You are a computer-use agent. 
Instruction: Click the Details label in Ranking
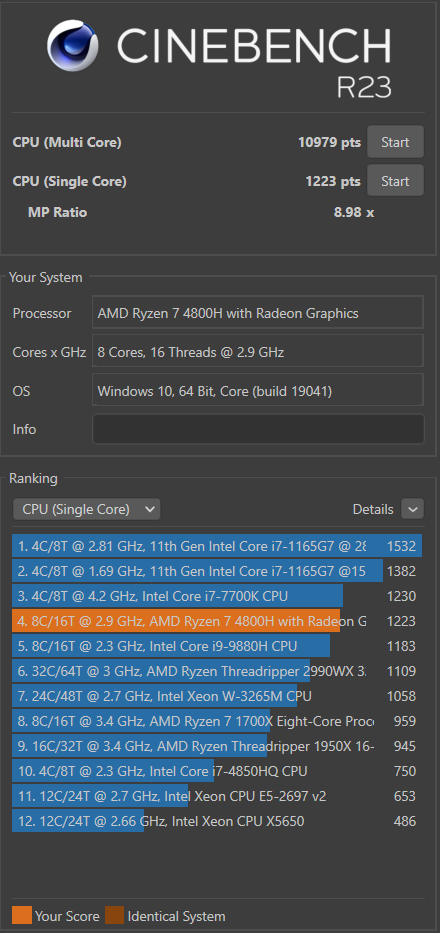(x=373, y=509)
